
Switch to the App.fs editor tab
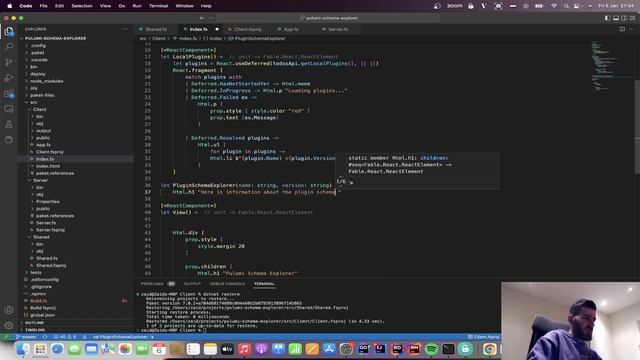(x=291, y=29)
